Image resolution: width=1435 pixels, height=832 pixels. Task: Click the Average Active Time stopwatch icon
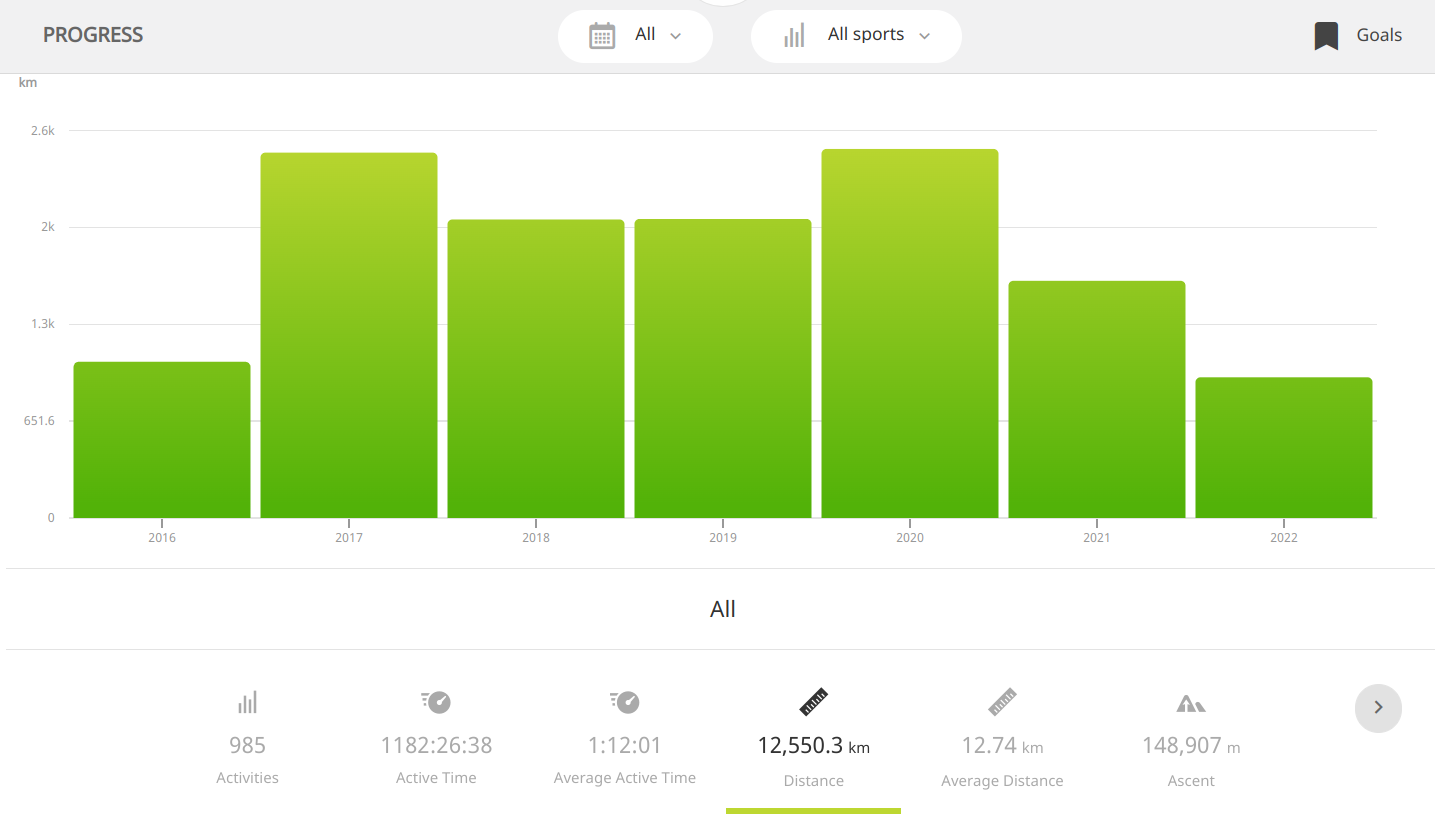pyautogui.click(x=625, y=702)
